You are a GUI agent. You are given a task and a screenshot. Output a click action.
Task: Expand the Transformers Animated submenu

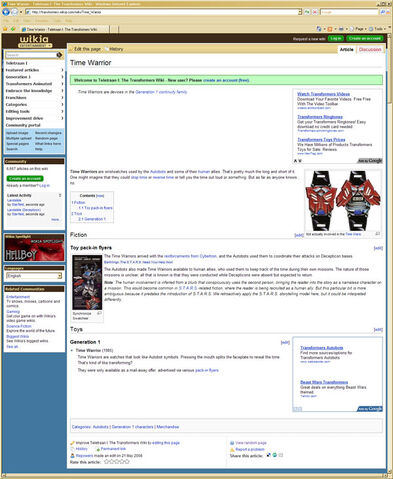[62, 84]
